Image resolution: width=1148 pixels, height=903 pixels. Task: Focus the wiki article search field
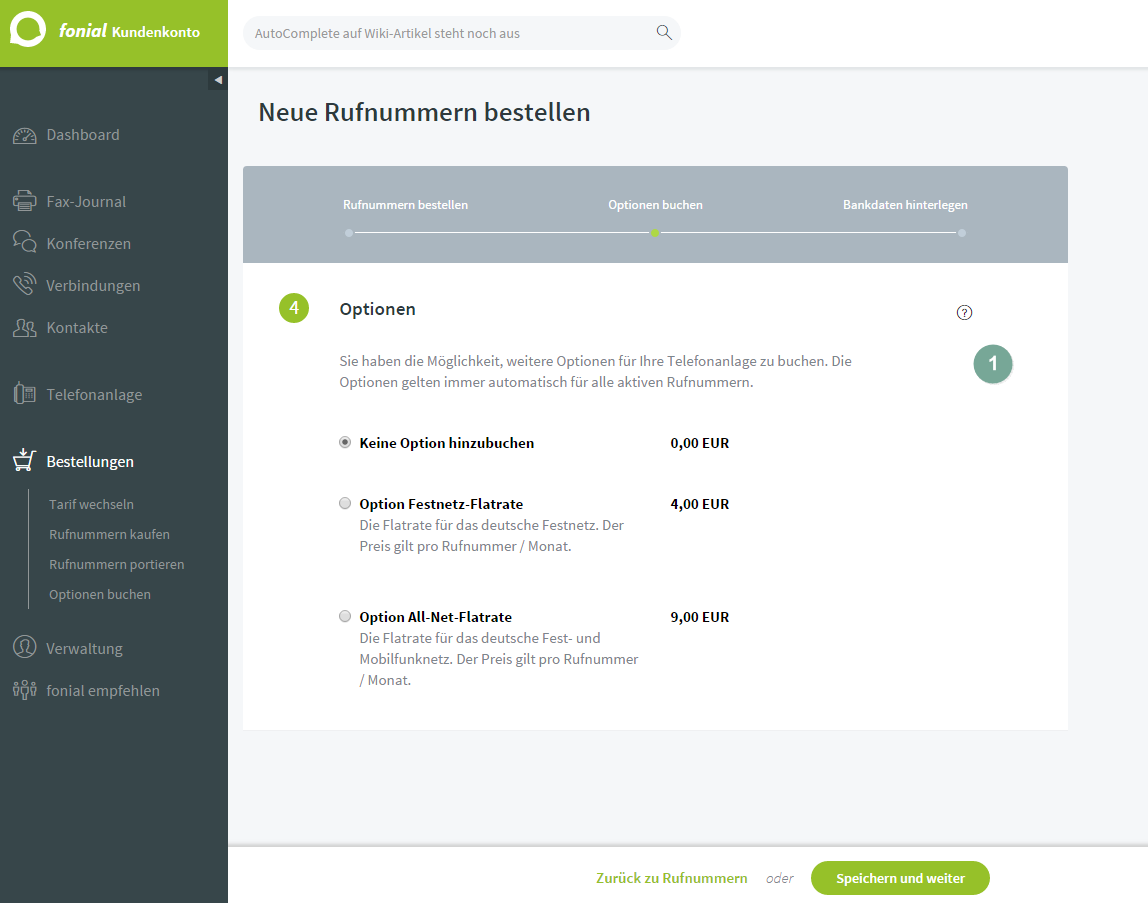click(x=461, y=33)
